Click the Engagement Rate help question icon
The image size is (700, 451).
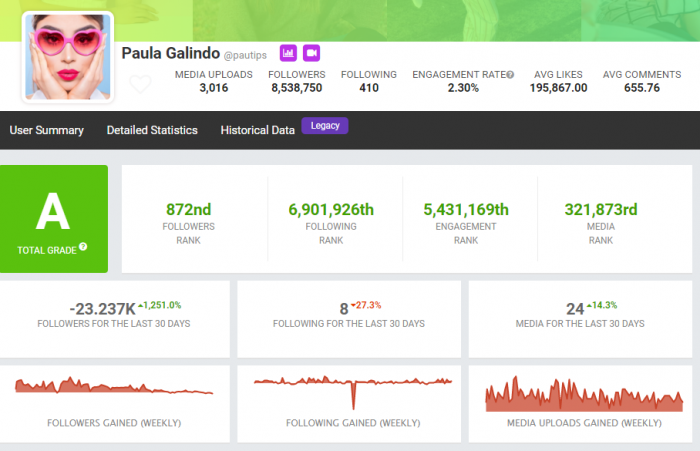click(x=510, y=75)
